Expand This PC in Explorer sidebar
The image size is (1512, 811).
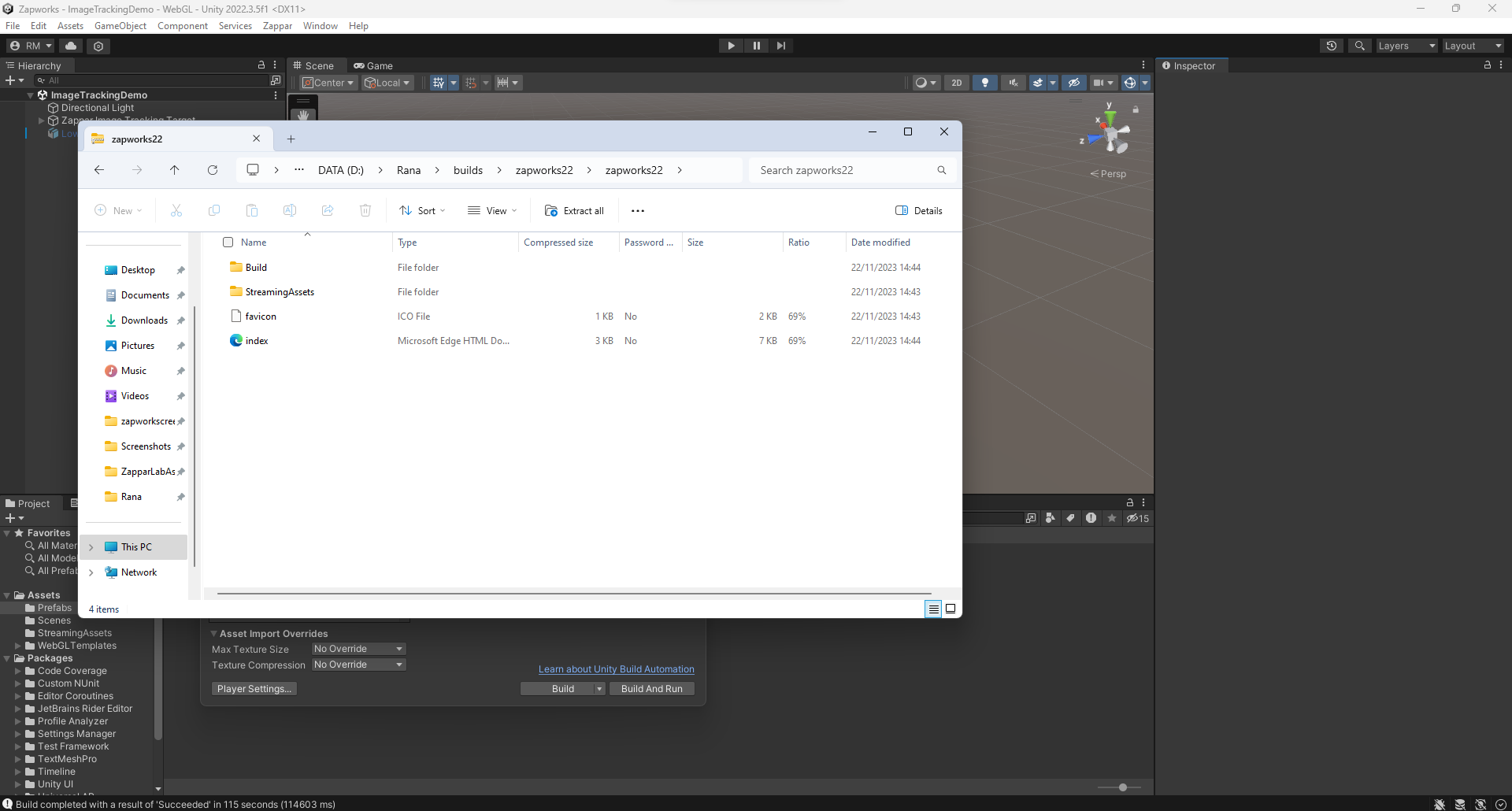[x=91, y=547]
